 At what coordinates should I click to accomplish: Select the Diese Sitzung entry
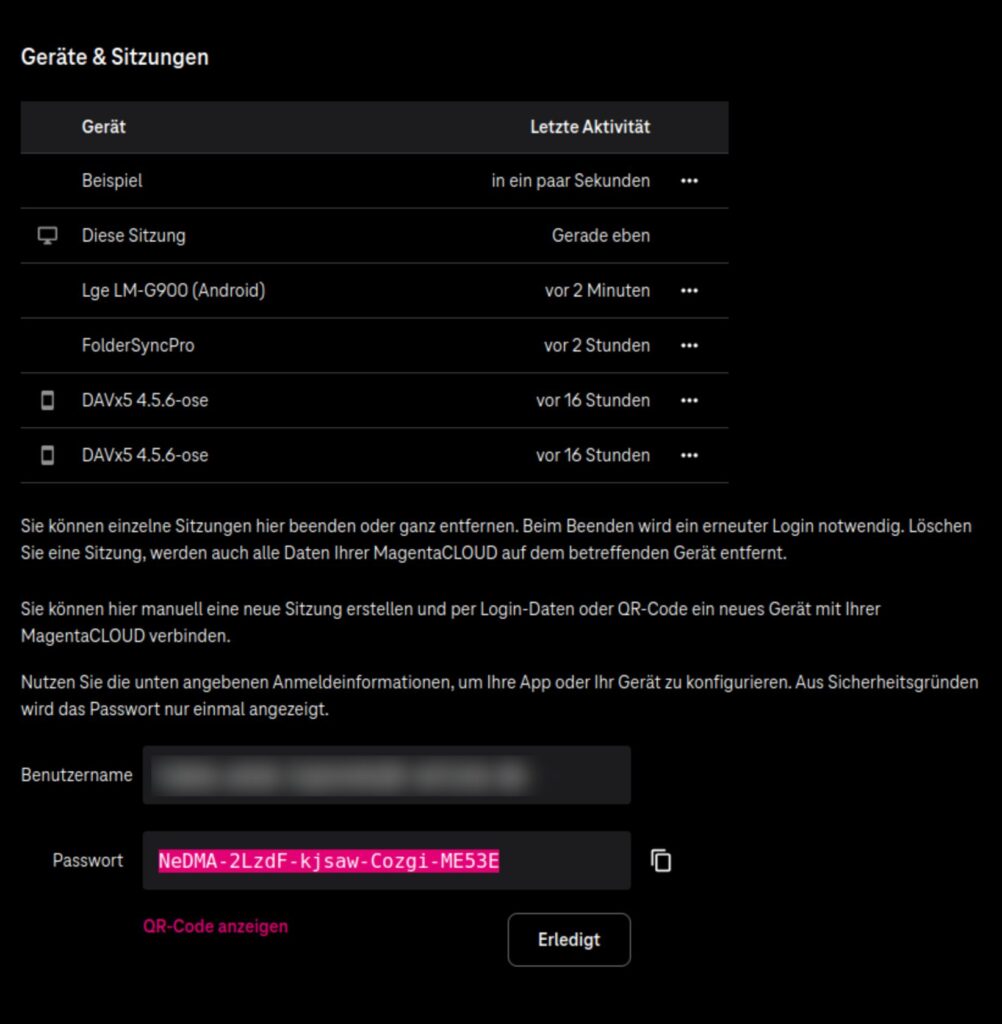point(133,236)
